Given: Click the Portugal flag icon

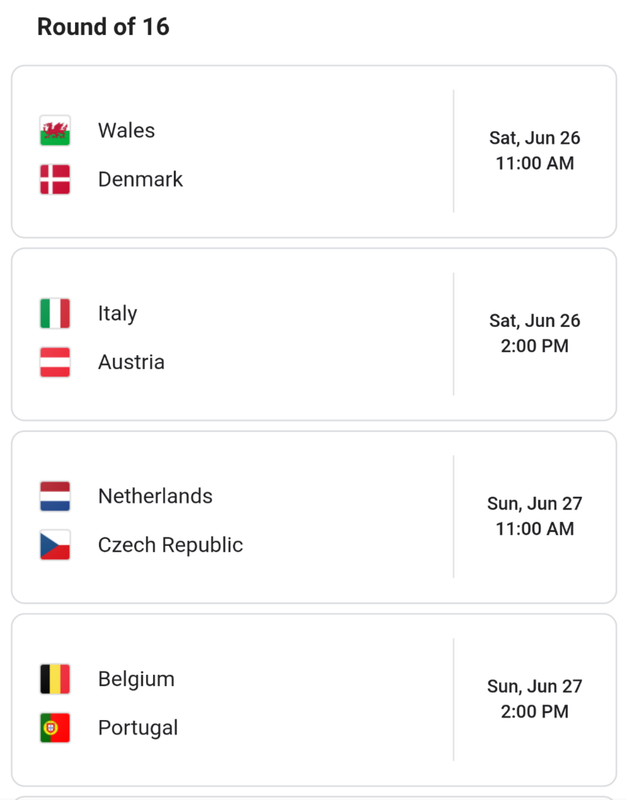Looking at the screenshot, I should coord(55,728).
